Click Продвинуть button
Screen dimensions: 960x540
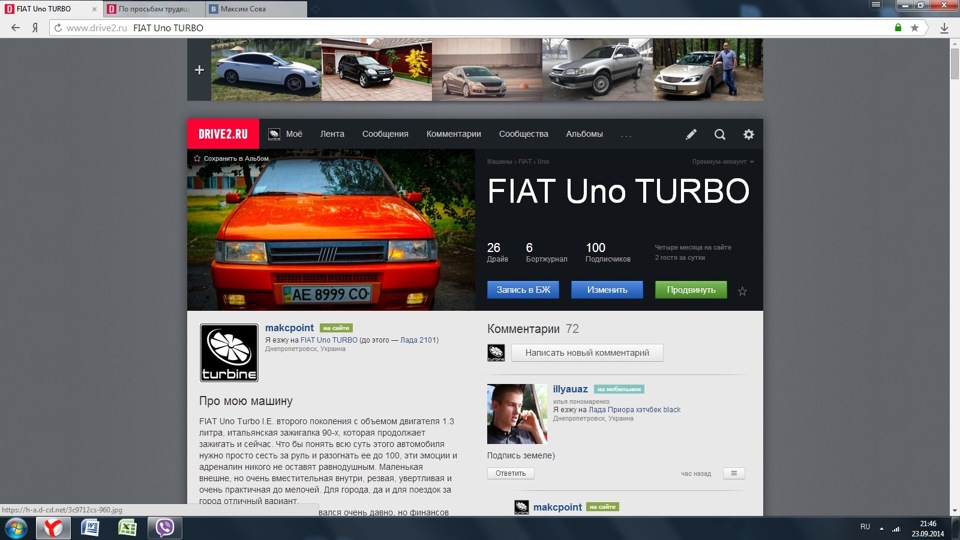pyautogui.click(x=691, y=290)
